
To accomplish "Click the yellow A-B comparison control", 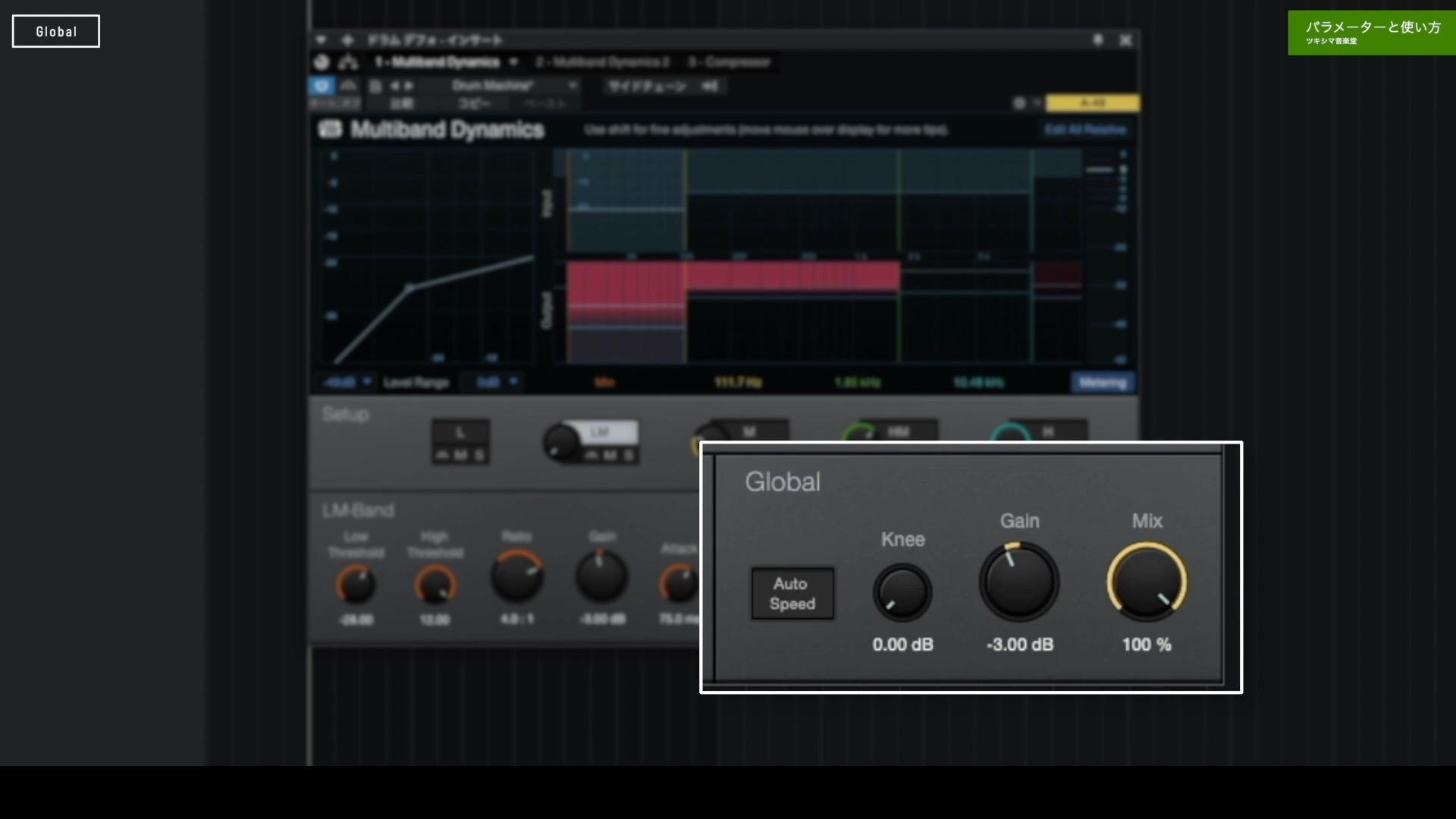I will click(x=1092, y=103).
